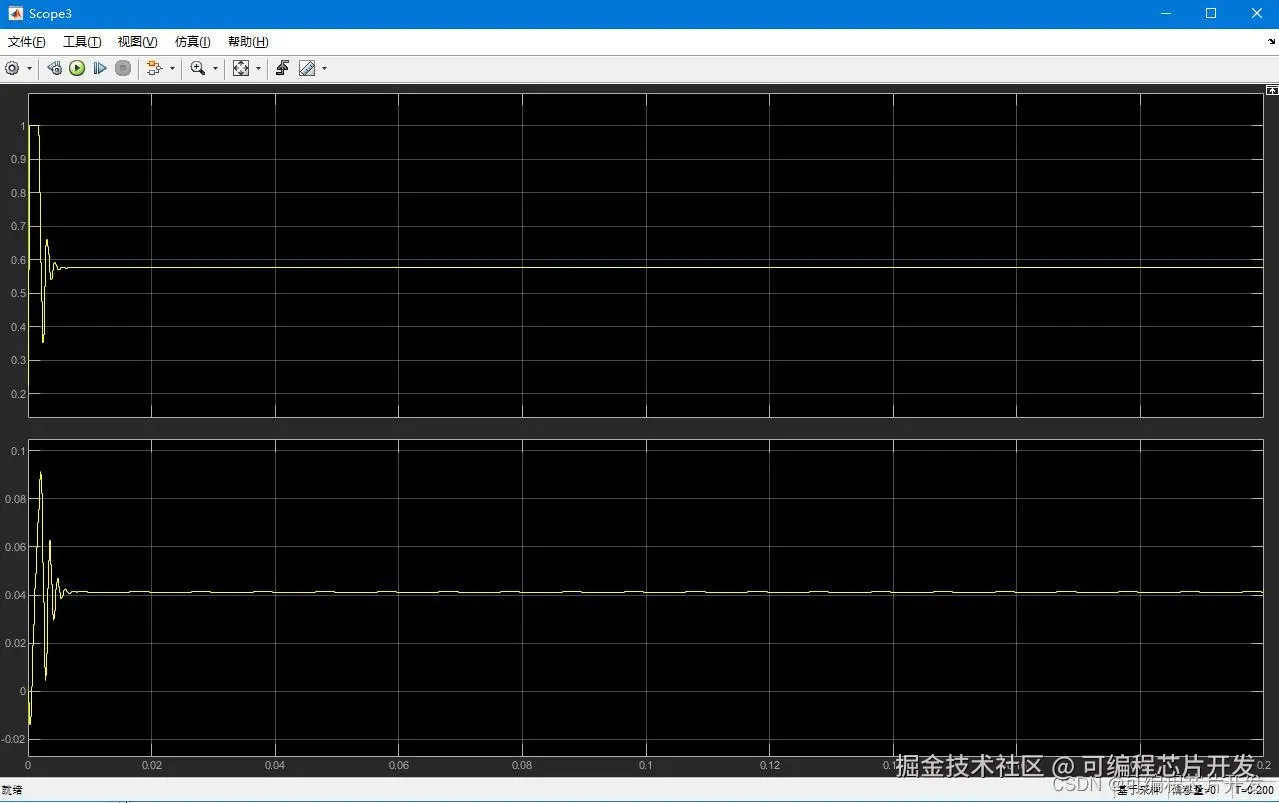Open the 工具(T) menu
The image size is (1279, 803).
pos(82,41)
